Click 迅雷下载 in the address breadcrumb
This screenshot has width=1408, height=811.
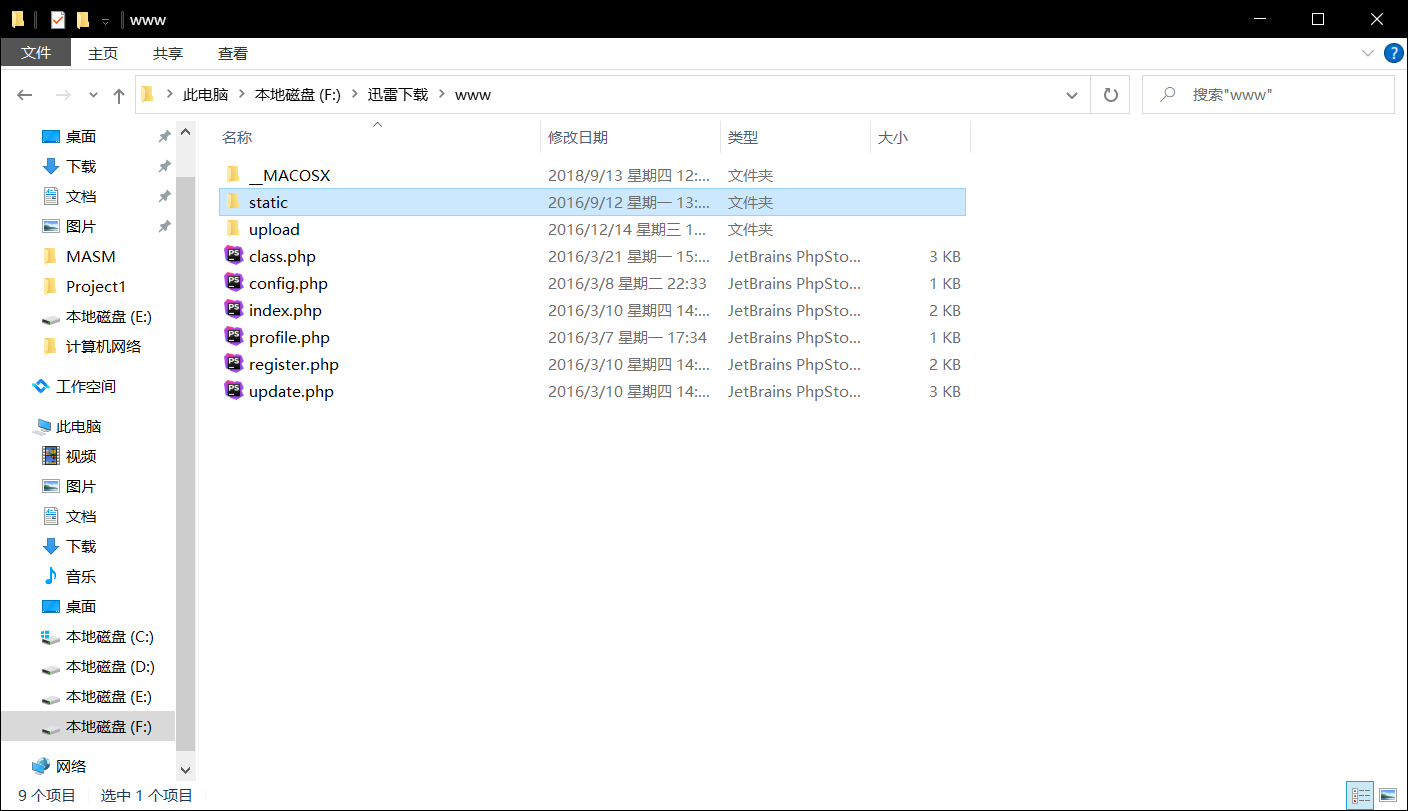coord(398,94)
